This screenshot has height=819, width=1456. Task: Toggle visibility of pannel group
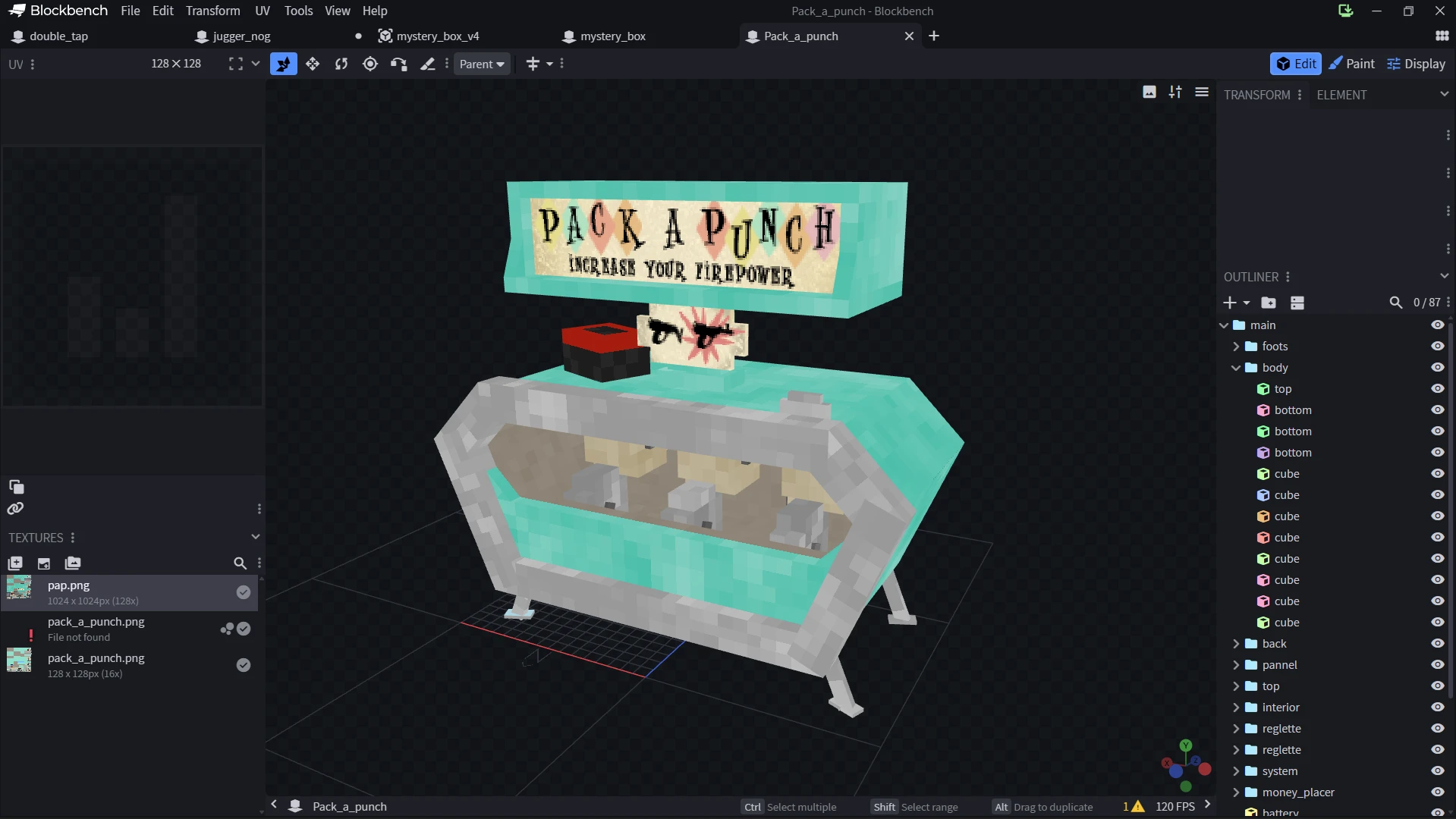click(1437, 664)
